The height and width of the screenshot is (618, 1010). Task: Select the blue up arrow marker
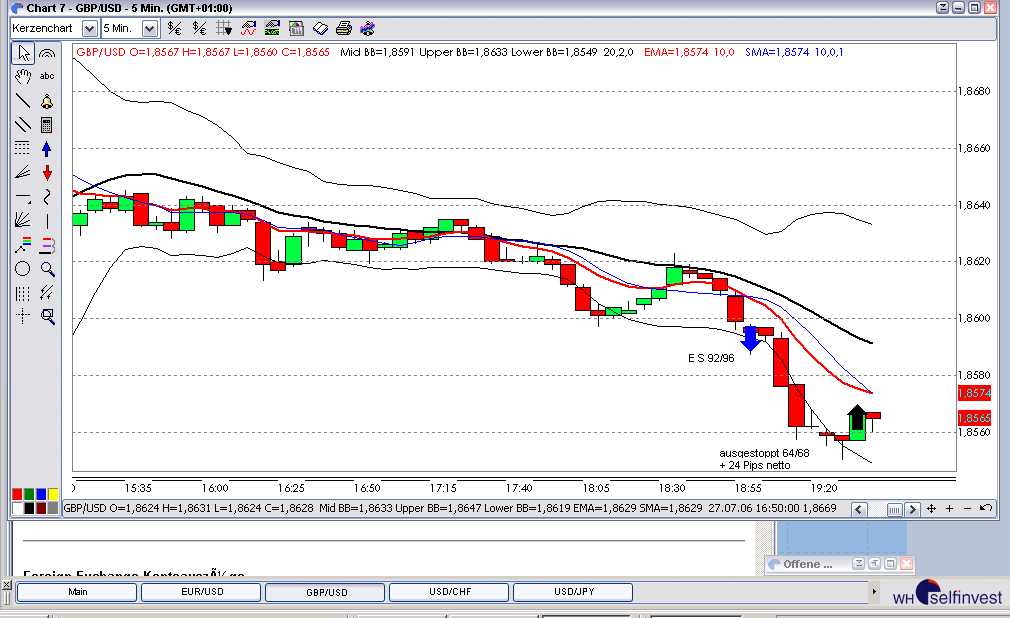coord(47,149)
